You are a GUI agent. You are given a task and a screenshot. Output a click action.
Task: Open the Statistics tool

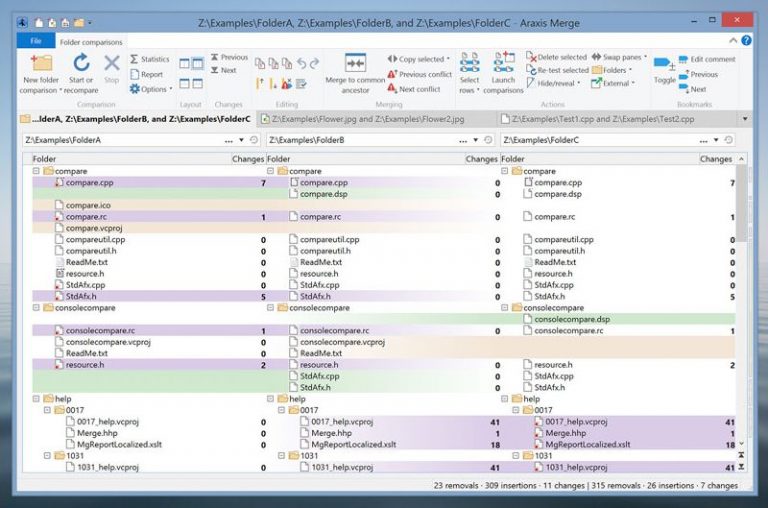[149, 59]
